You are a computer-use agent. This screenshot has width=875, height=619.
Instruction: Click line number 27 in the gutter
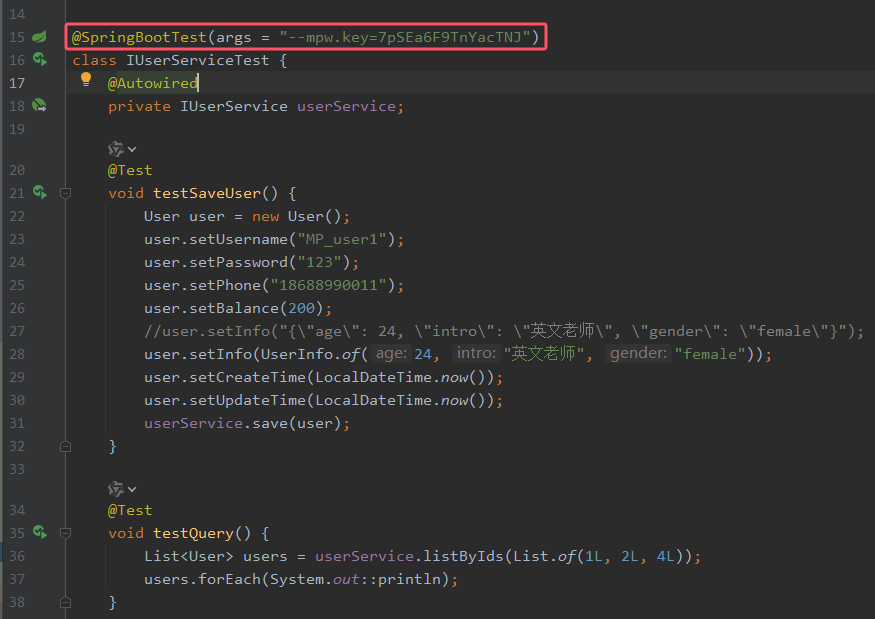pyautogui.click(x=17, y=331)
